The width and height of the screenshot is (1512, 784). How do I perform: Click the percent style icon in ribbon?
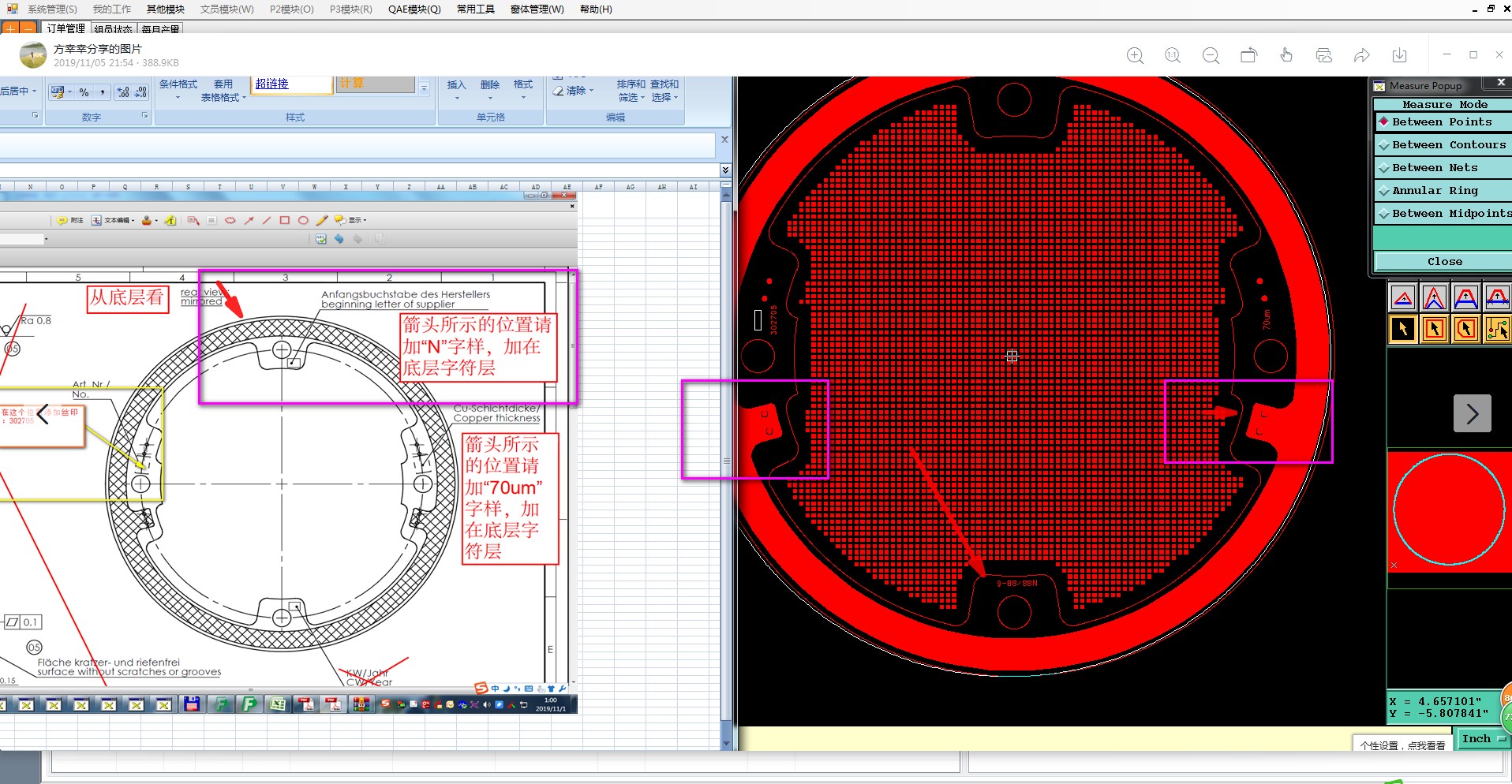tap(84, 92)
